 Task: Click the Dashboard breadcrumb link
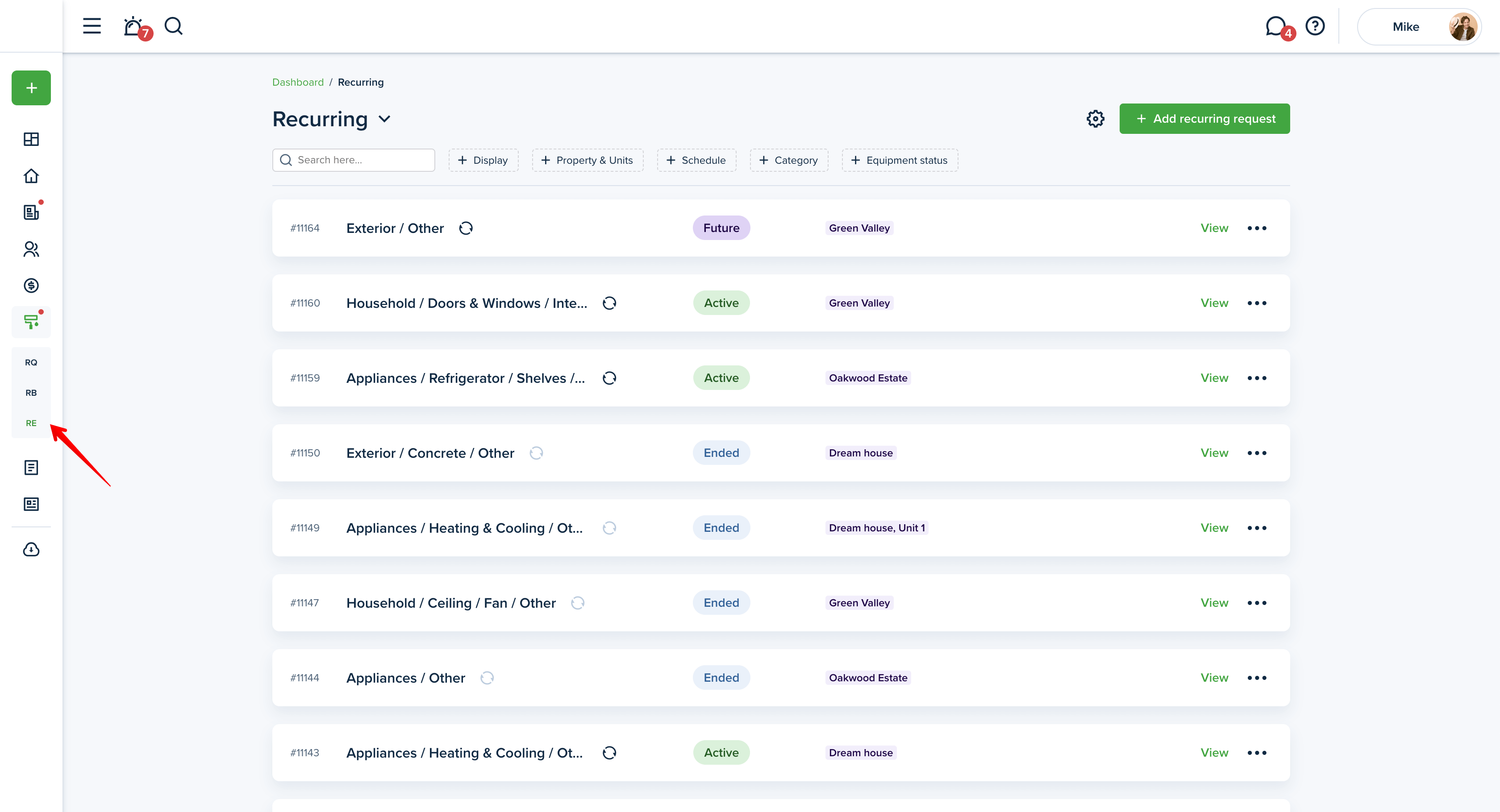(298, 82)
